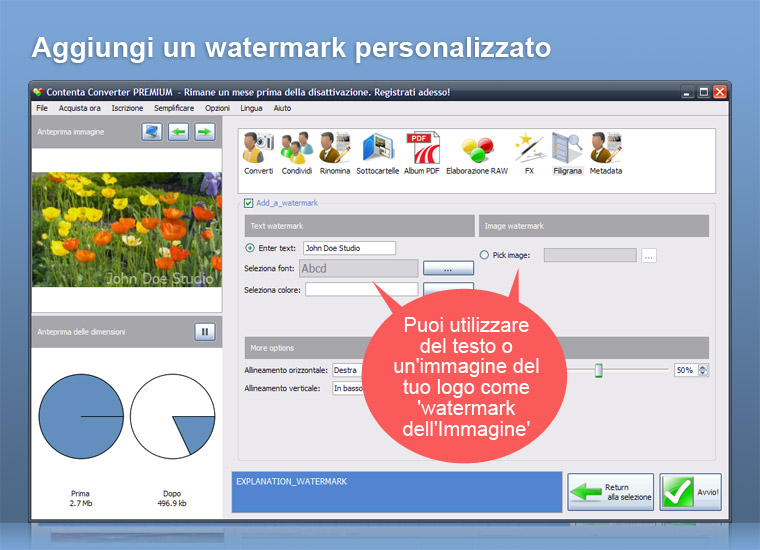Click the Abcd font preview box

click(358, 268)
